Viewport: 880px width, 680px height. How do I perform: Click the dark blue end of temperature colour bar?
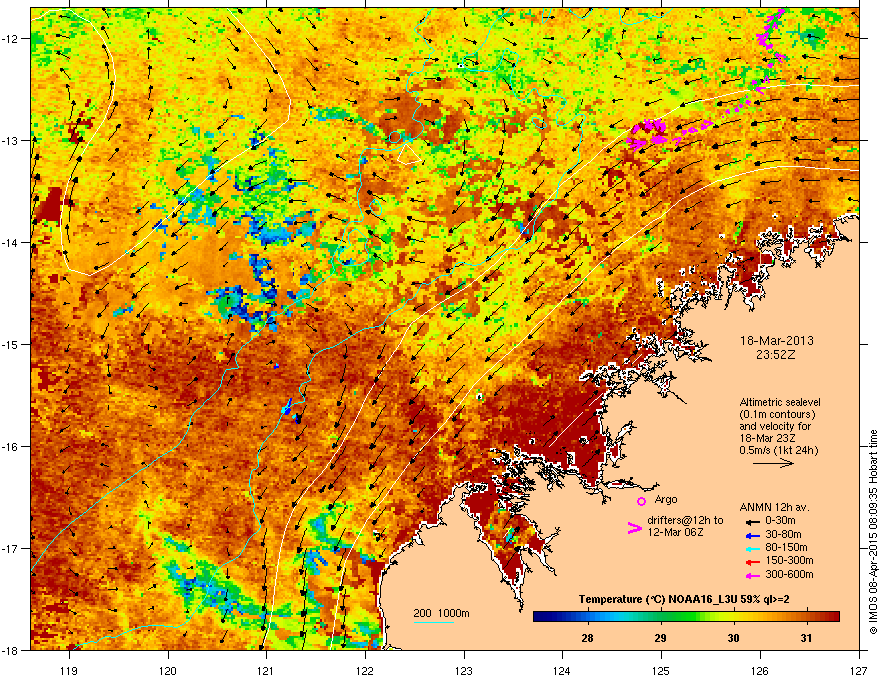542,616
